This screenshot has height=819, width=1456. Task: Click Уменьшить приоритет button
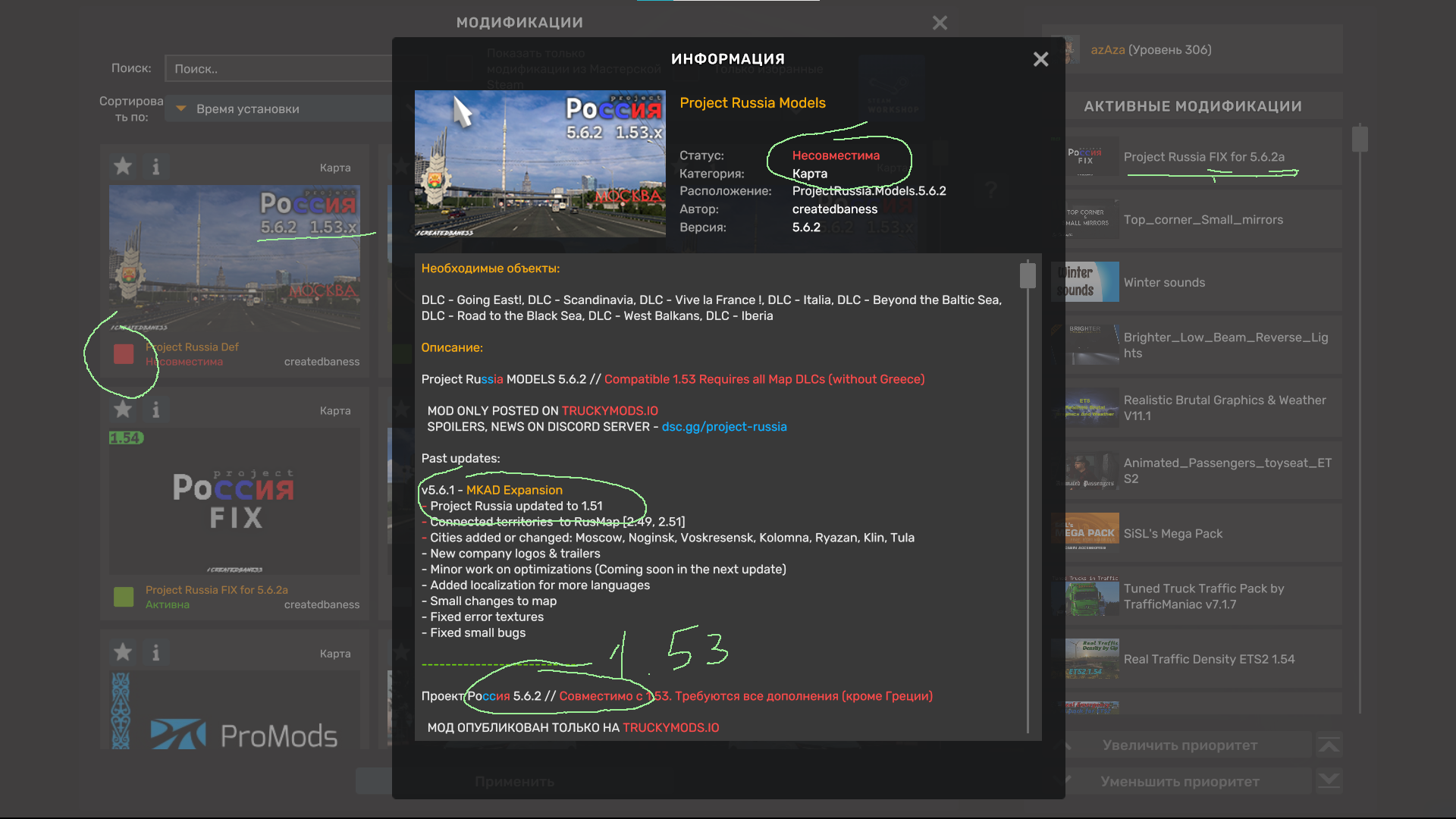point(1180,782)
